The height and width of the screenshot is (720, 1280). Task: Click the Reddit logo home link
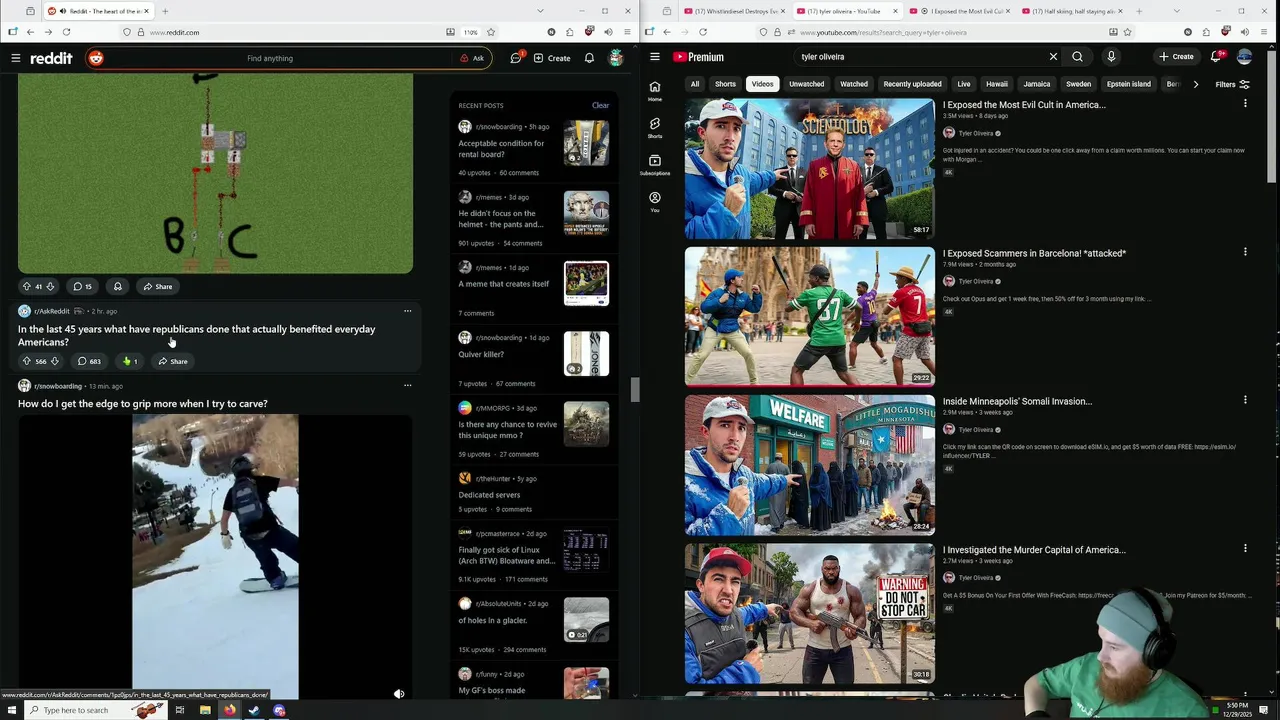pos(51,58)
